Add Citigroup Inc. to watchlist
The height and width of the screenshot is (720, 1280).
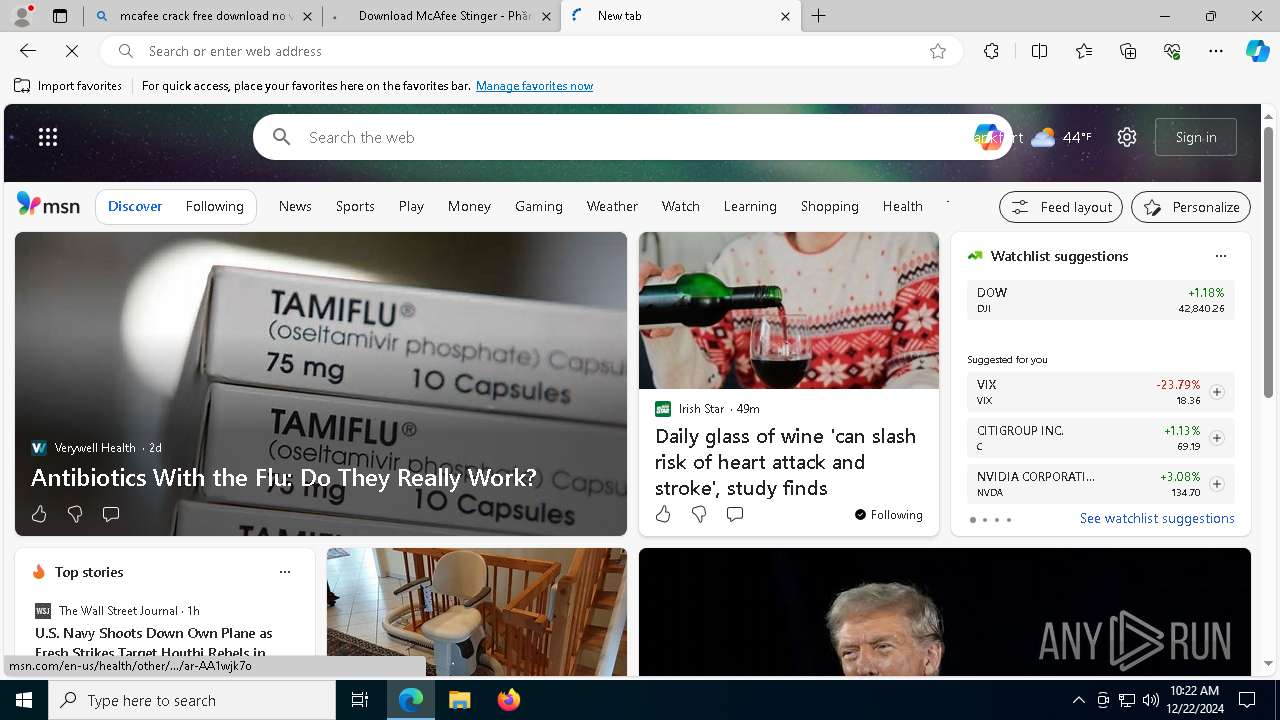point(1217,438)
